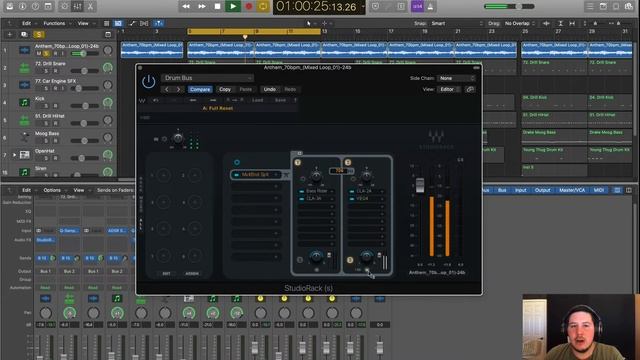The height and width of the screenshot is (360, 640).
Task: Click the Copy button in plugin header
Action: (x=225, y=89)
